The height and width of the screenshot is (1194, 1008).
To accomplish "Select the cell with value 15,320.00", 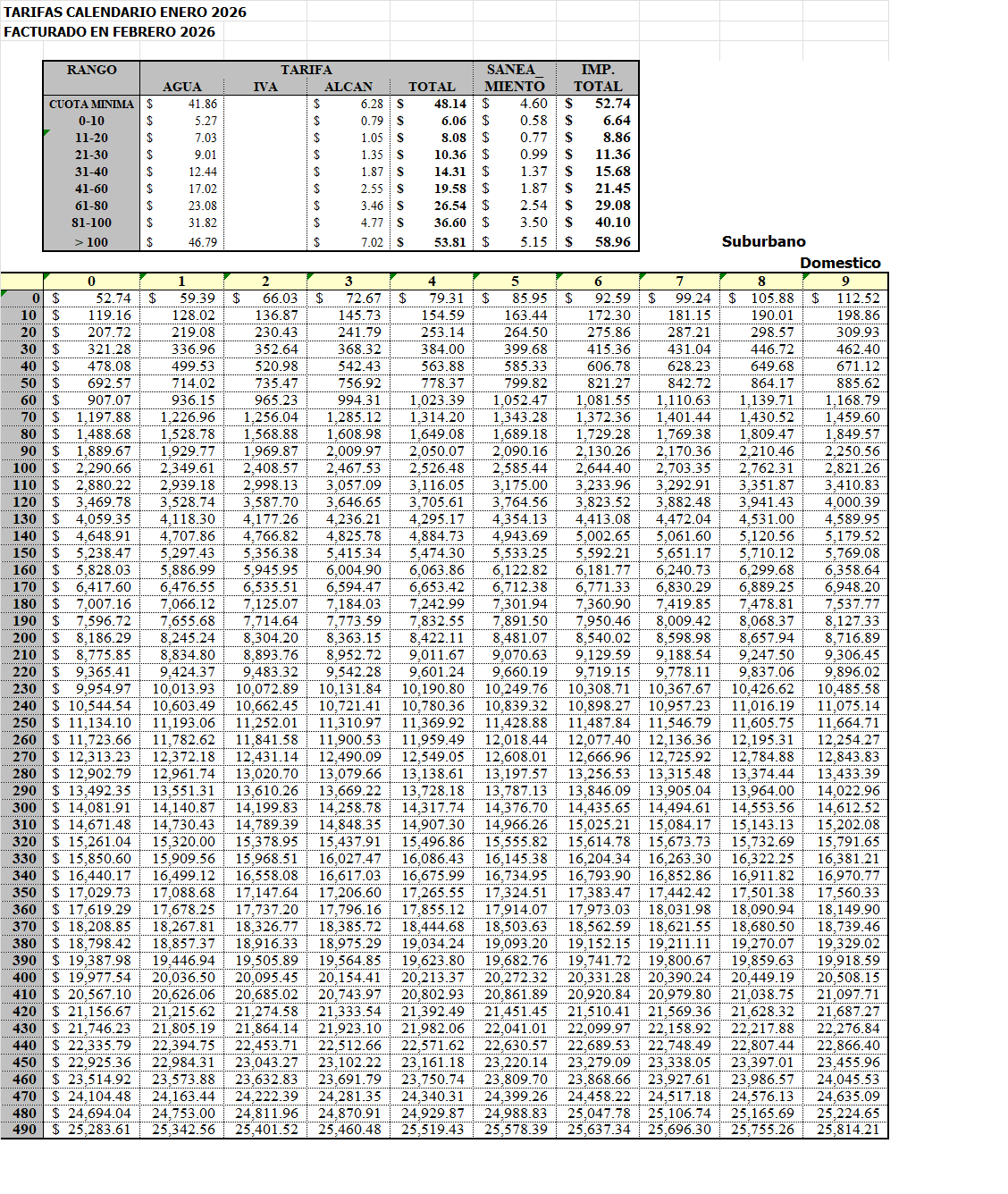I will pos(183,841).
